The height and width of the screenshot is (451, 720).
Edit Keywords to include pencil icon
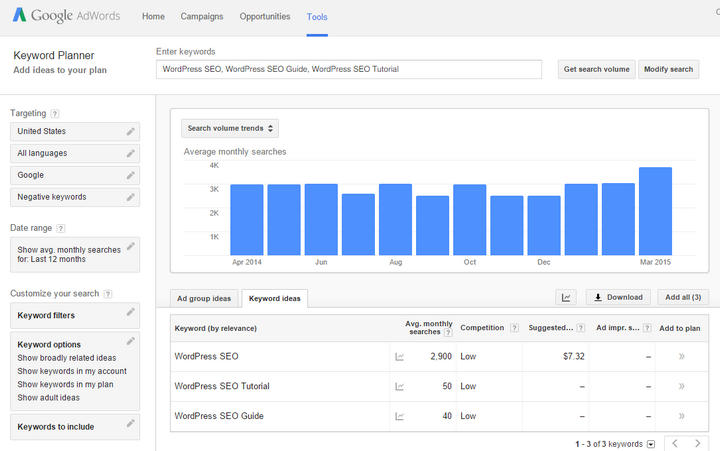click(130, 423)
